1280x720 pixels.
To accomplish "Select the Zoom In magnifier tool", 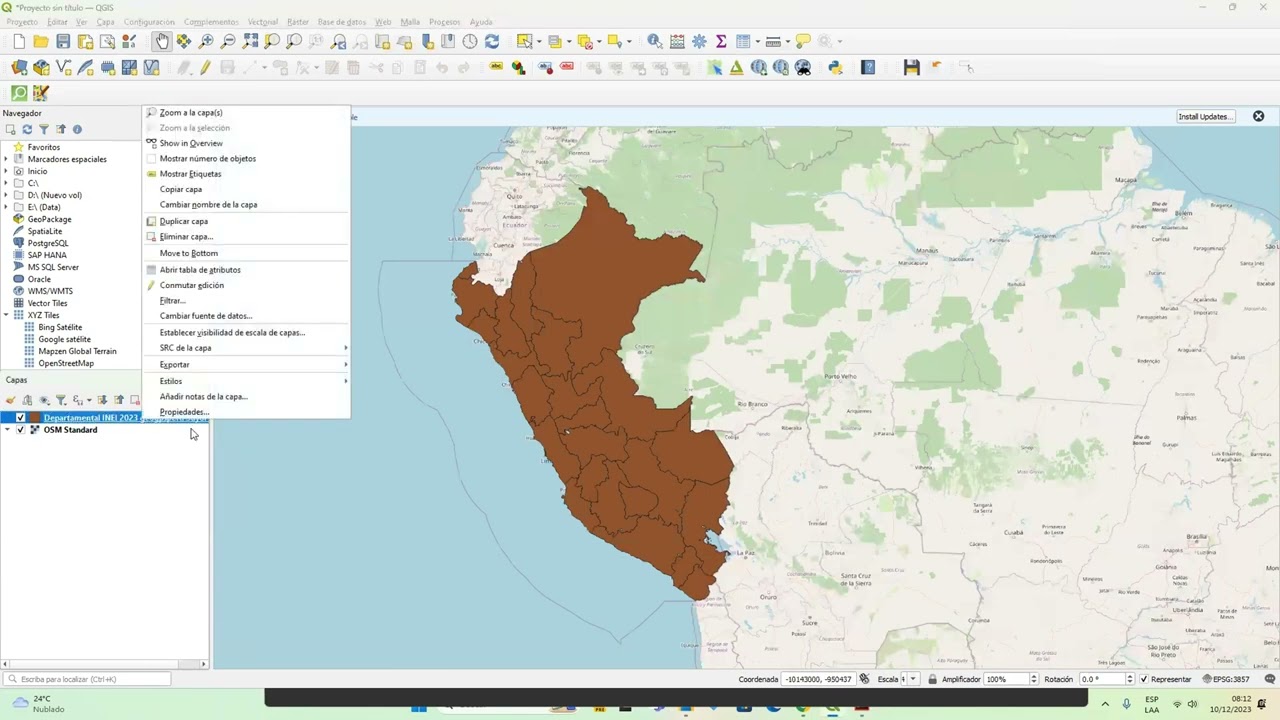I will click(x=206, y=41).
